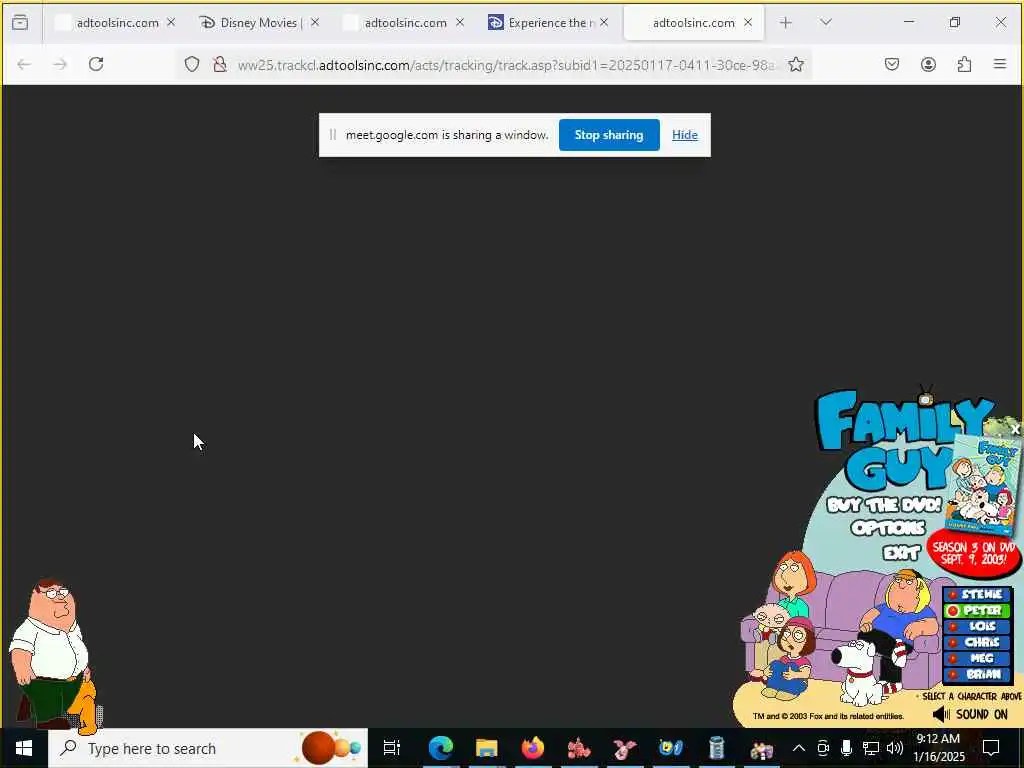Open Firefox from the taskbar
This screenshot has height=768, width=1024.
coord(532,748)
